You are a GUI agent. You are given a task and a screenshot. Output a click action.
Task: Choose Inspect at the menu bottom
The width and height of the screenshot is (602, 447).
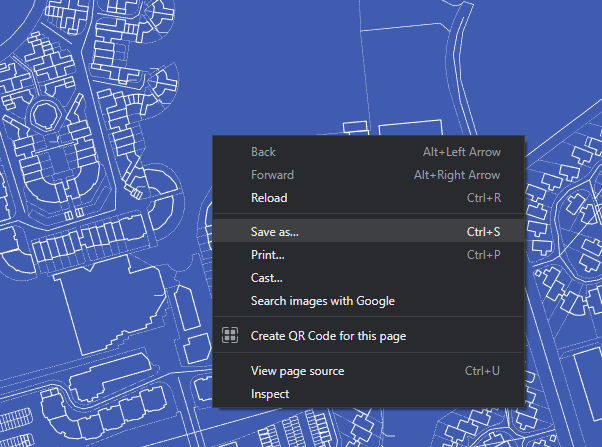369,394
